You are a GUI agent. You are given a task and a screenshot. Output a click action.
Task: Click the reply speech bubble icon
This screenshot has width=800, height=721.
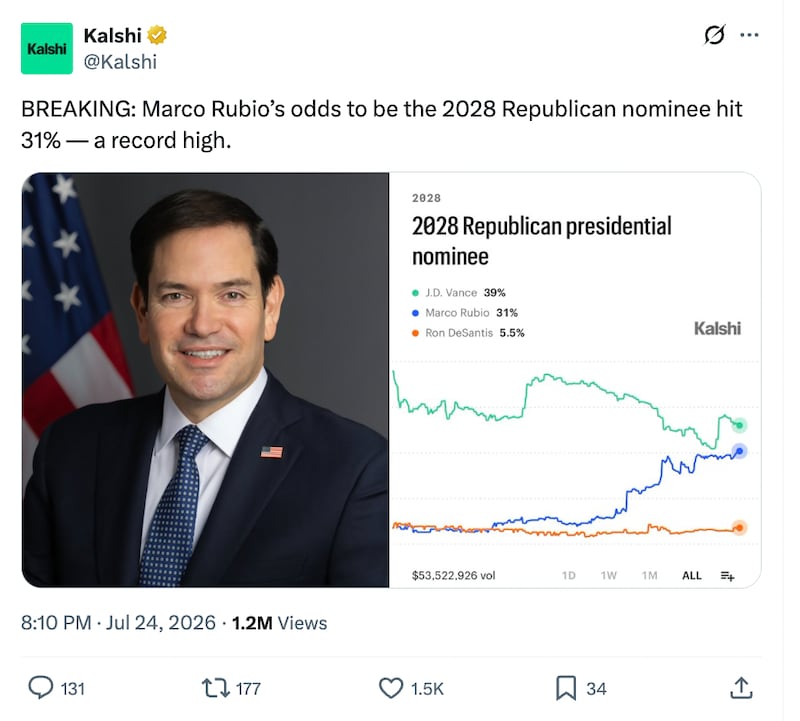point(40,687)
